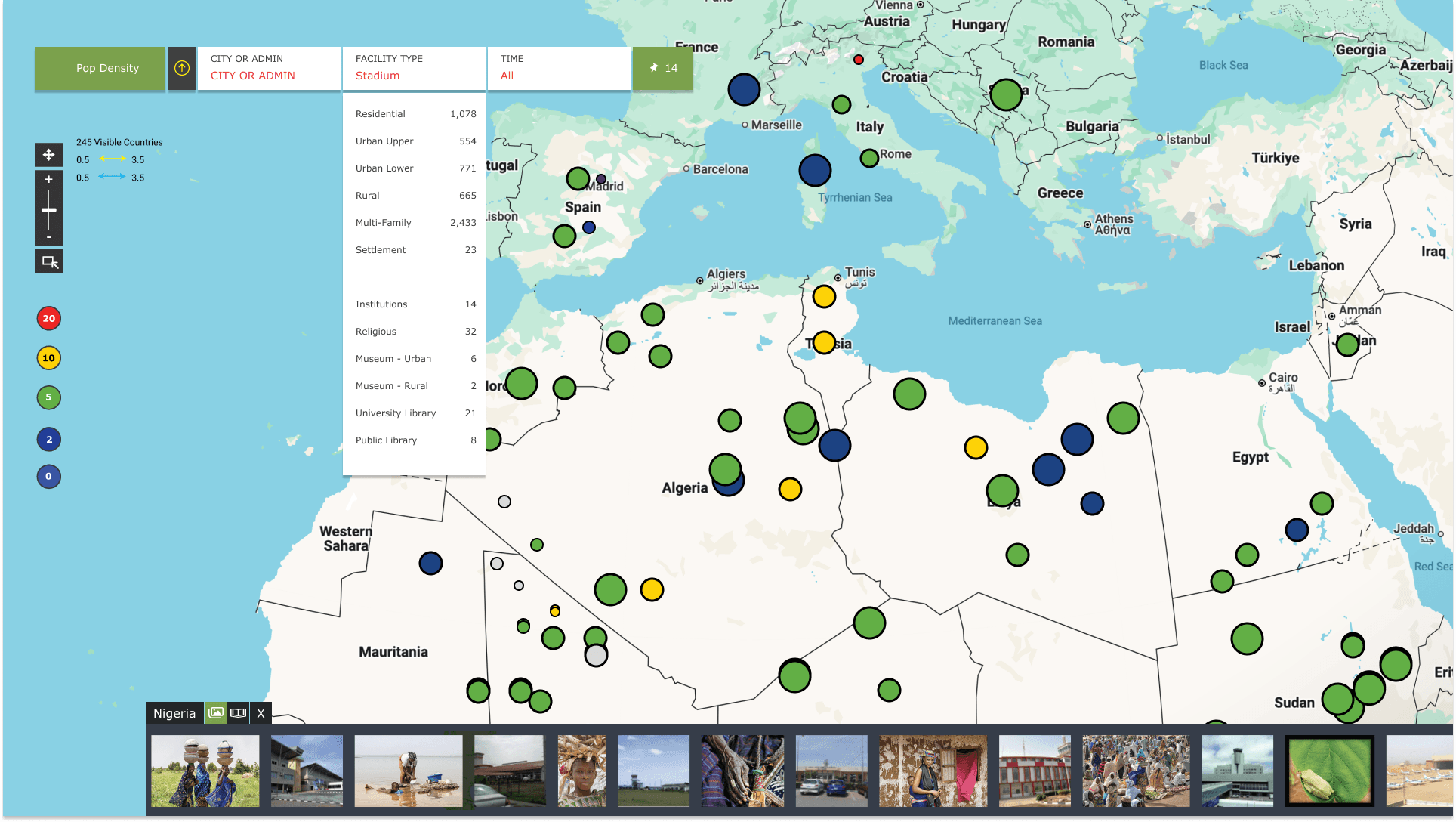The image size is (1456, 822).
Task: Switch to image gallery view on Nigeria tab
Action: pos(216,712)
